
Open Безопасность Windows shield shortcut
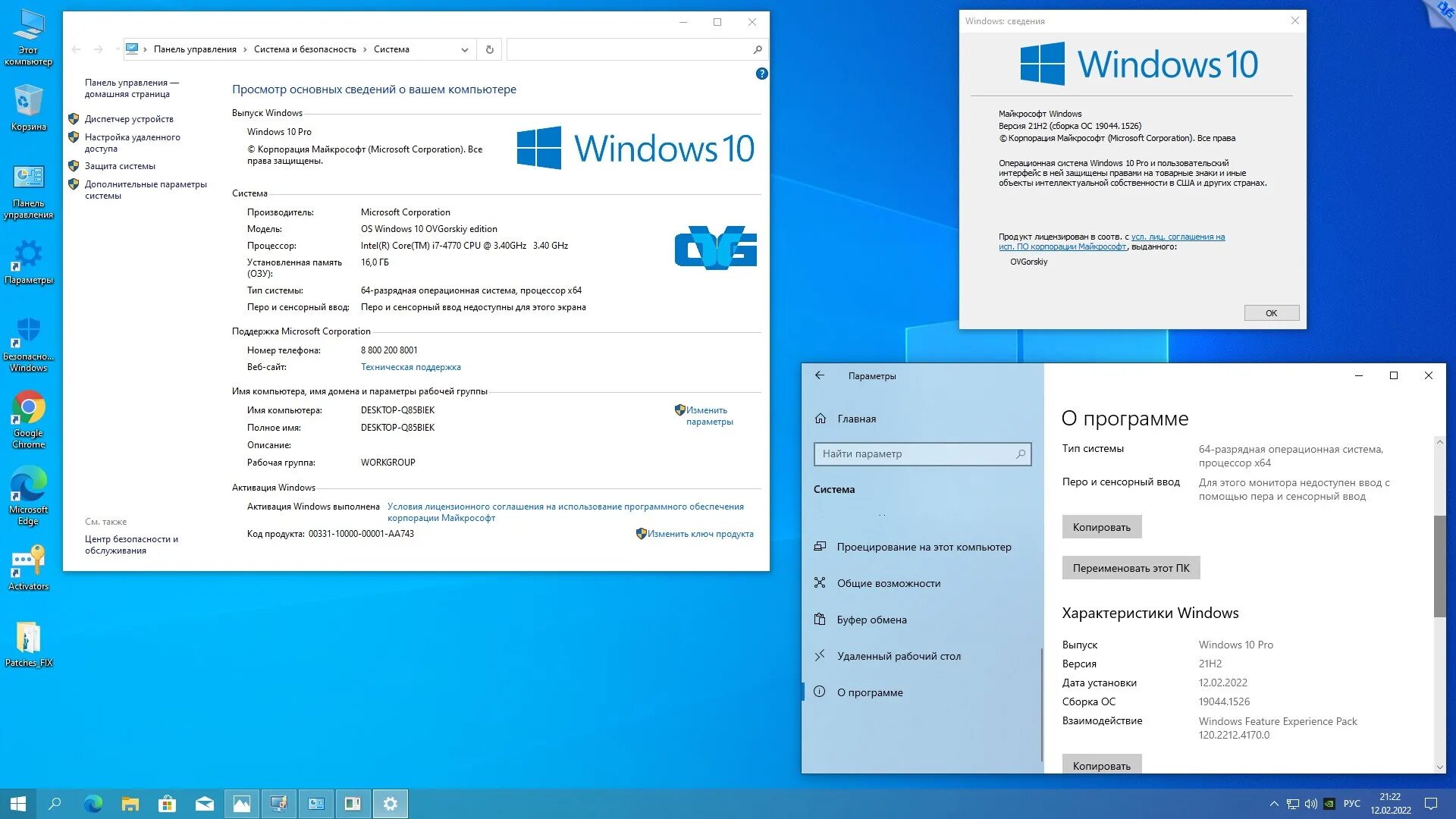point(28,345)
